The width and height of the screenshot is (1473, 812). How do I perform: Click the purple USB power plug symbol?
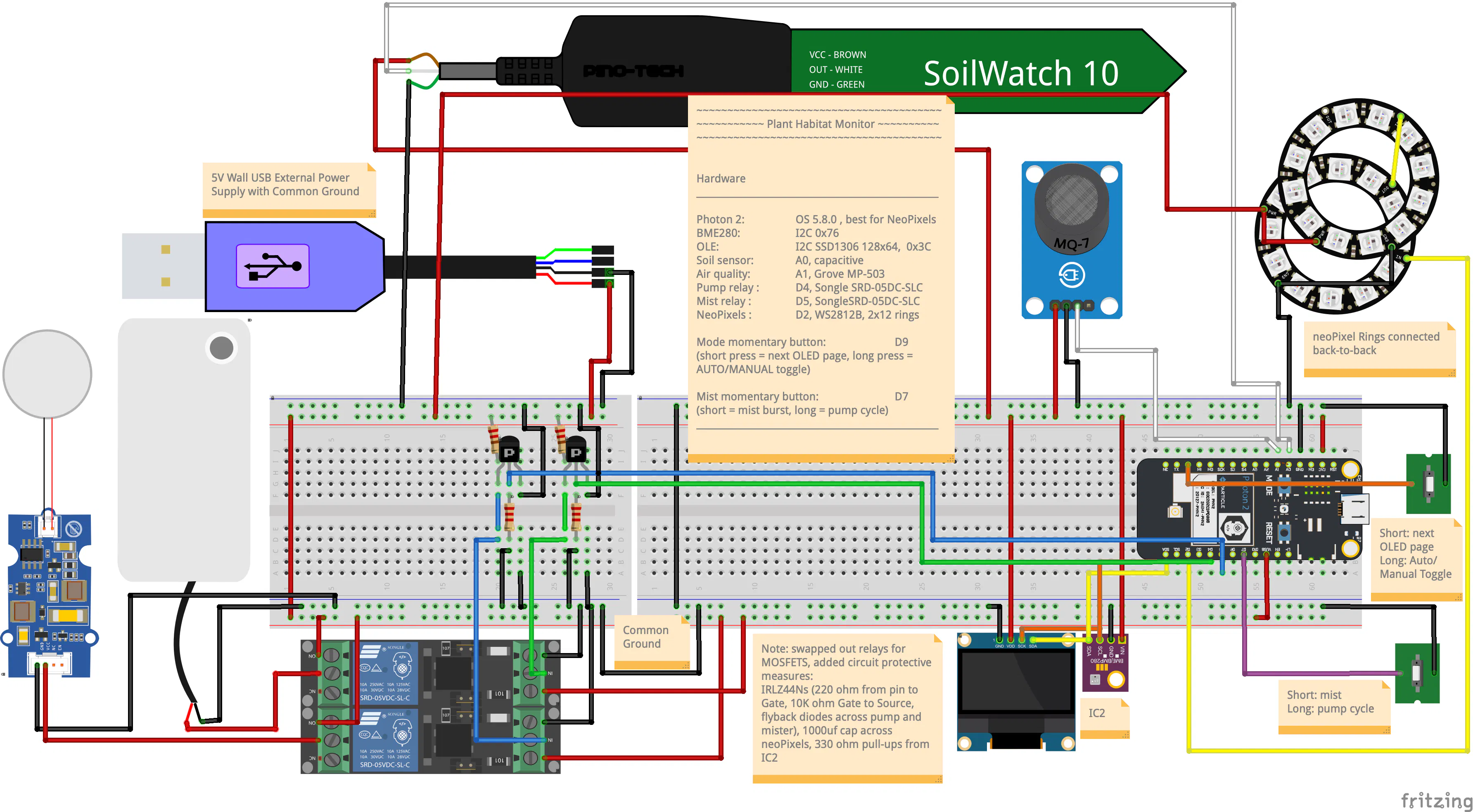tap(273, 266)
